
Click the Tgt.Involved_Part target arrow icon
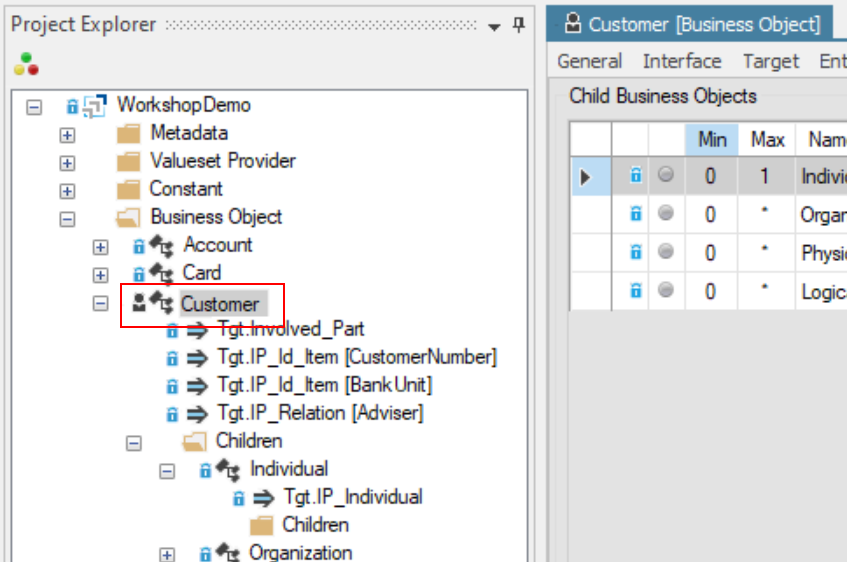[x=196, y=330]
